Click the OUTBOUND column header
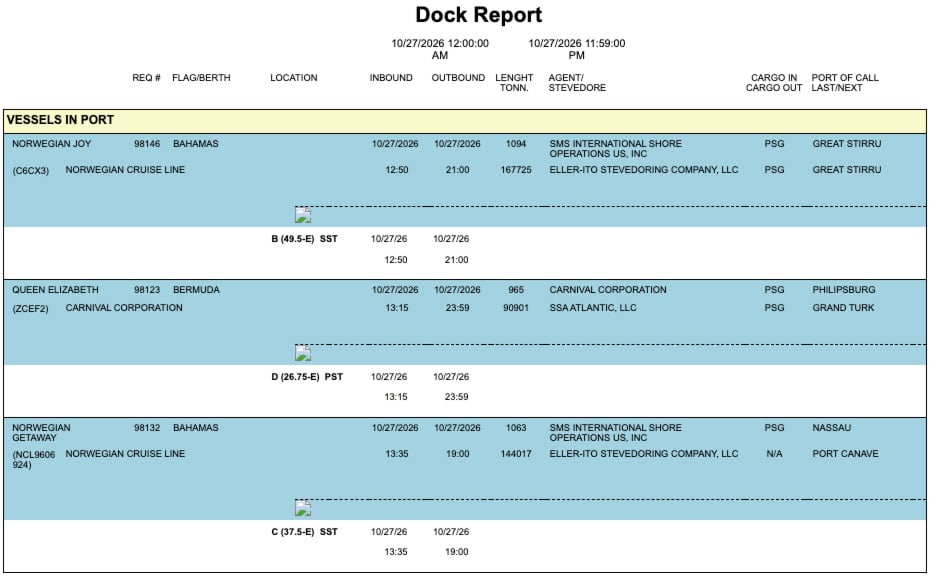 (458, 78)
